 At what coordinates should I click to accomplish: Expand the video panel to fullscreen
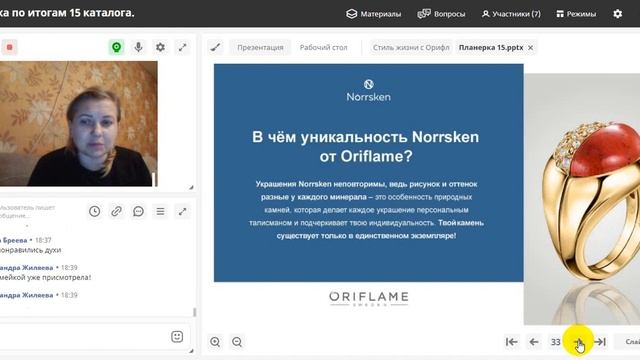tap(182, 47)
